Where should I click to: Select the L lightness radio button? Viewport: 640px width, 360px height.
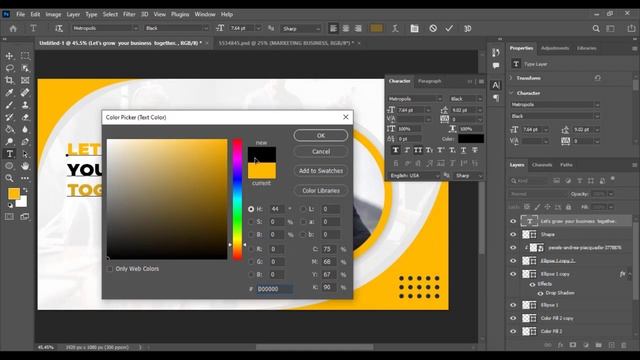tap(303, 209)
